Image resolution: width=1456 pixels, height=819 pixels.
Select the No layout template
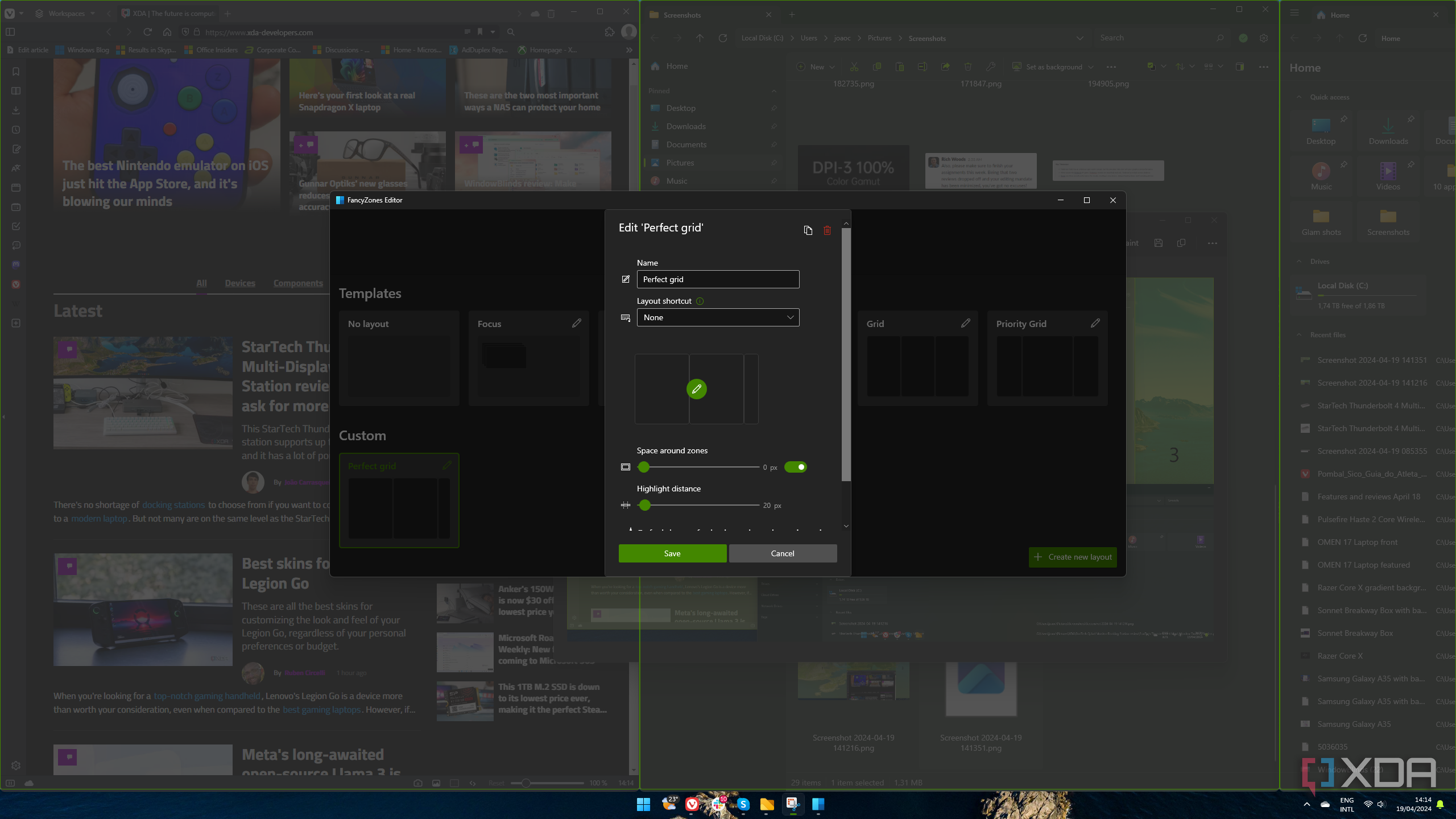(399, 358)
